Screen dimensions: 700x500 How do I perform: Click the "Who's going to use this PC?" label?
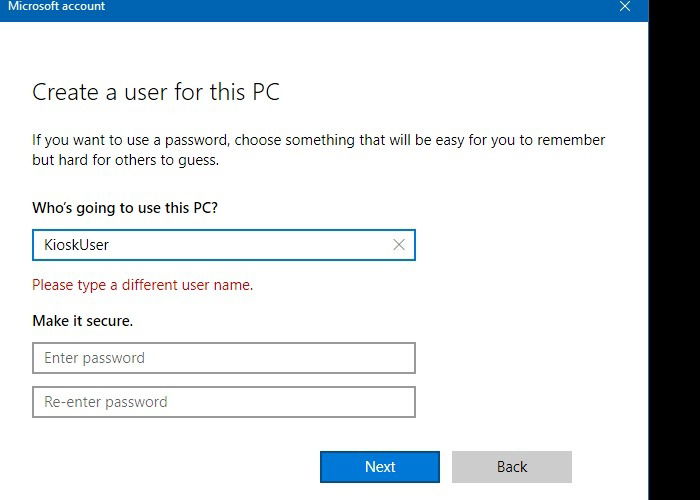point(125,208)
